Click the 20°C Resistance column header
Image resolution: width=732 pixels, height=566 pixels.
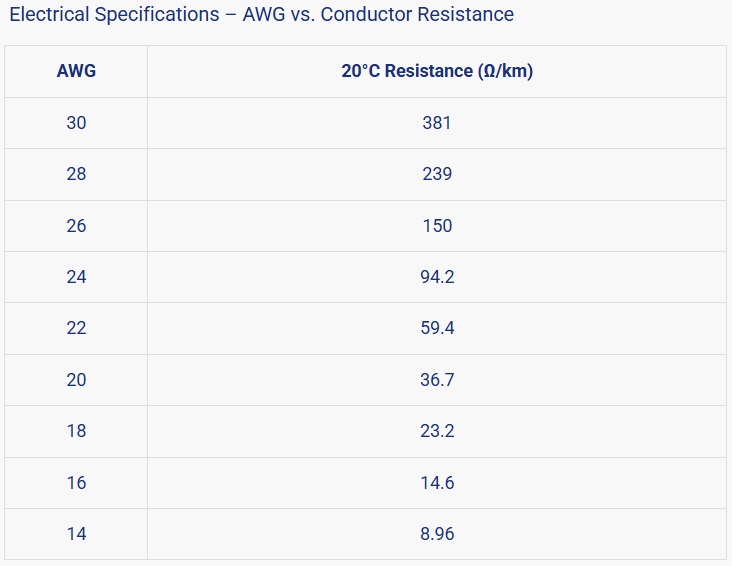click(x=437, y=72)
